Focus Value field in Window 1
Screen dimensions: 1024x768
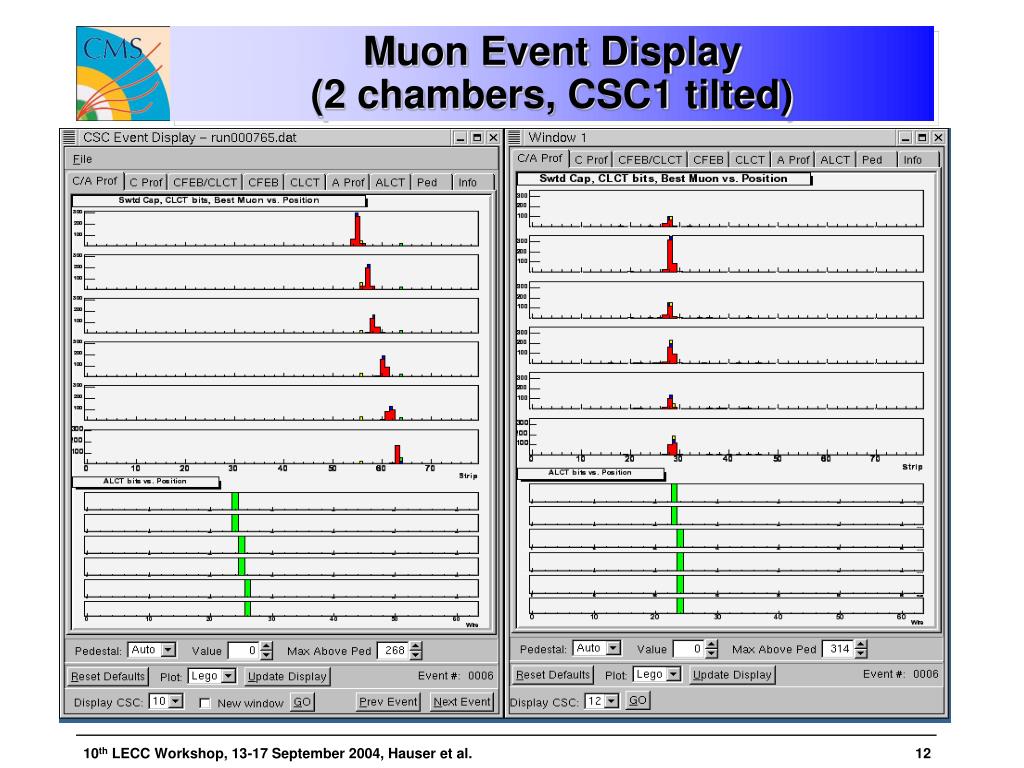[x=689, y=648]
